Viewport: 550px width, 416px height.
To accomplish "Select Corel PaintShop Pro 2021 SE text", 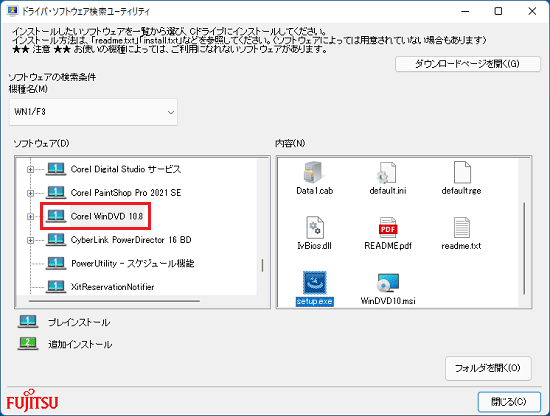I will (126, 193).
